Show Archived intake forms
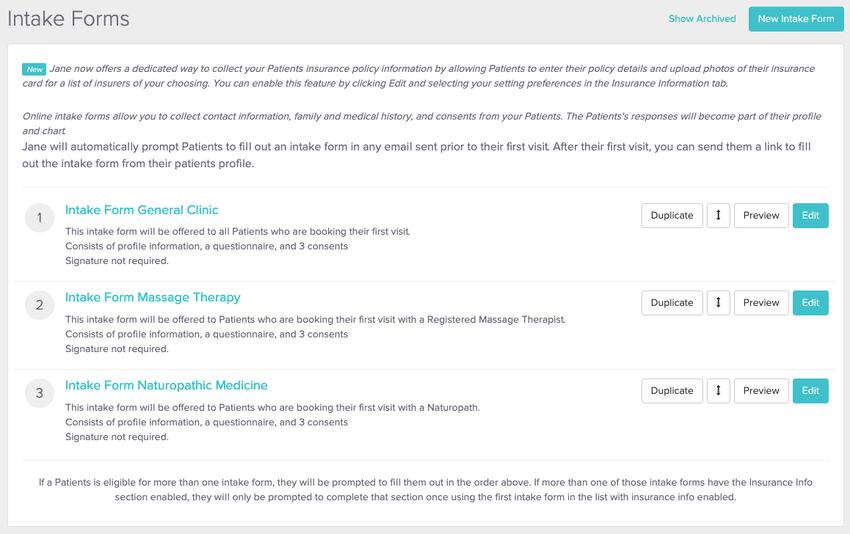 click(x=702, y=19)
